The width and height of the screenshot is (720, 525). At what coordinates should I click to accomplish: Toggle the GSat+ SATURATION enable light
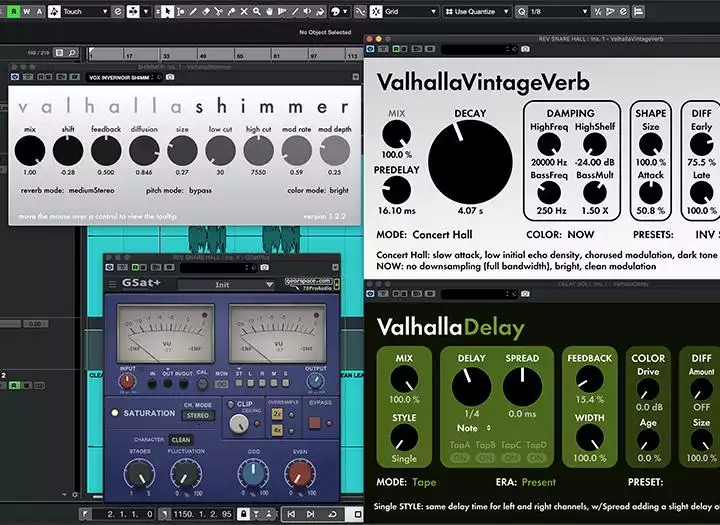coord(115,412)
